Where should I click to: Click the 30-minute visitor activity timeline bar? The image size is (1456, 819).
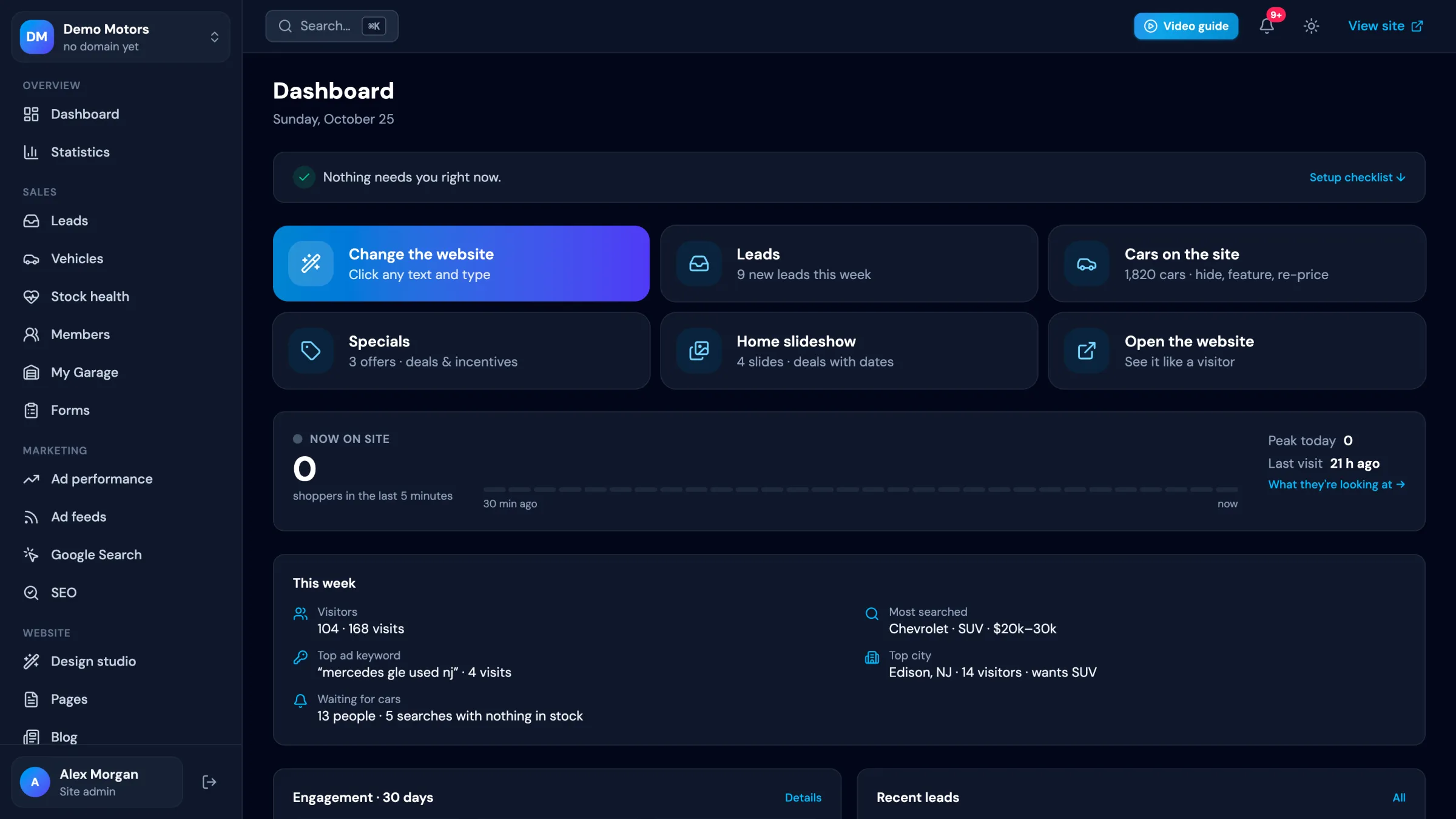click(x=860, y=489)
